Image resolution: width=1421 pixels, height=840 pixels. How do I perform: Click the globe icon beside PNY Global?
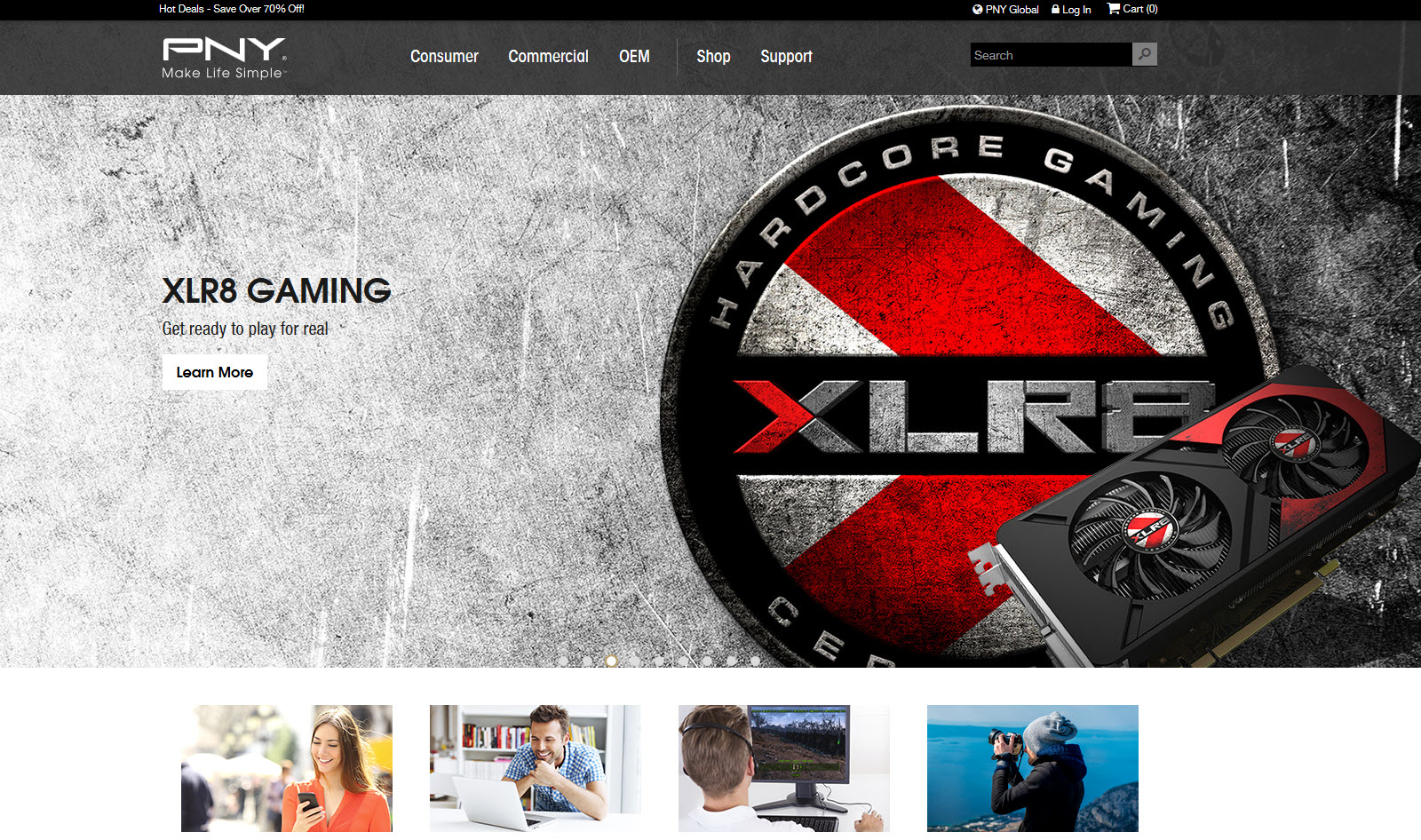click(977, 10)
